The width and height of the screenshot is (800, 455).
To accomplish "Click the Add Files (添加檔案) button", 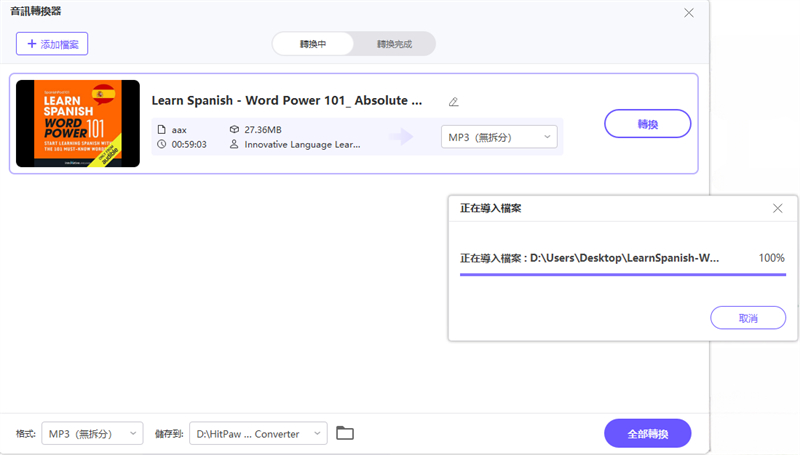I will coord(52,44).
